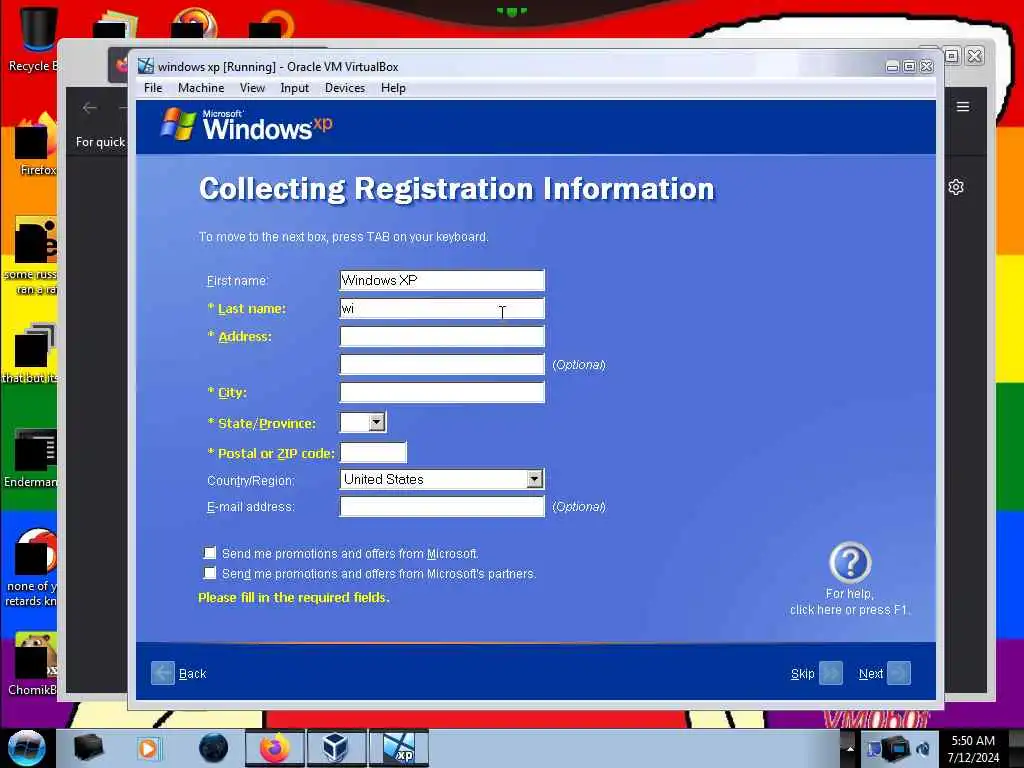
Task: Show hidden system tray icons arrow
Action: pos(850,748)
